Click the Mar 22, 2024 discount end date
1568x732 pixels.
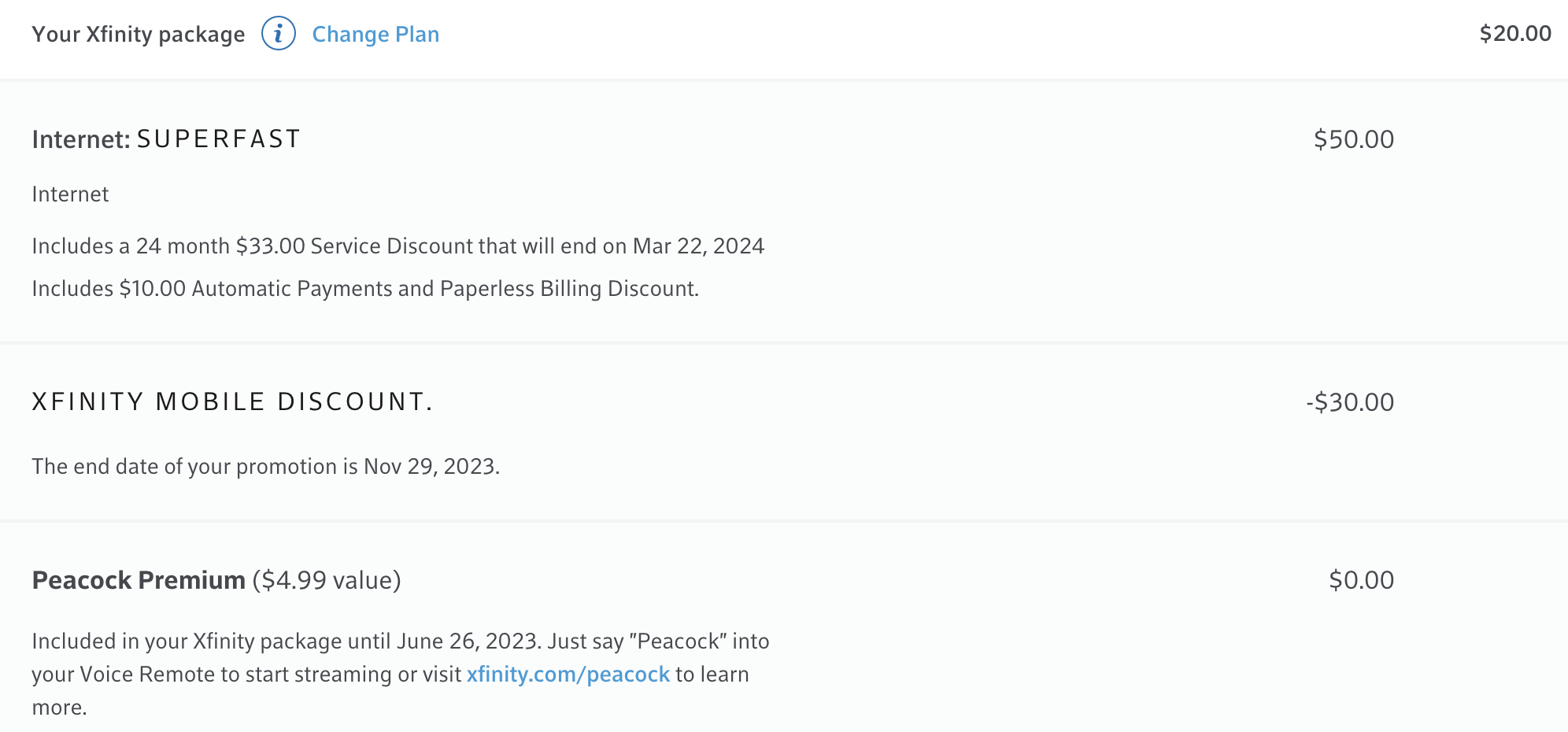coord(698,246)
